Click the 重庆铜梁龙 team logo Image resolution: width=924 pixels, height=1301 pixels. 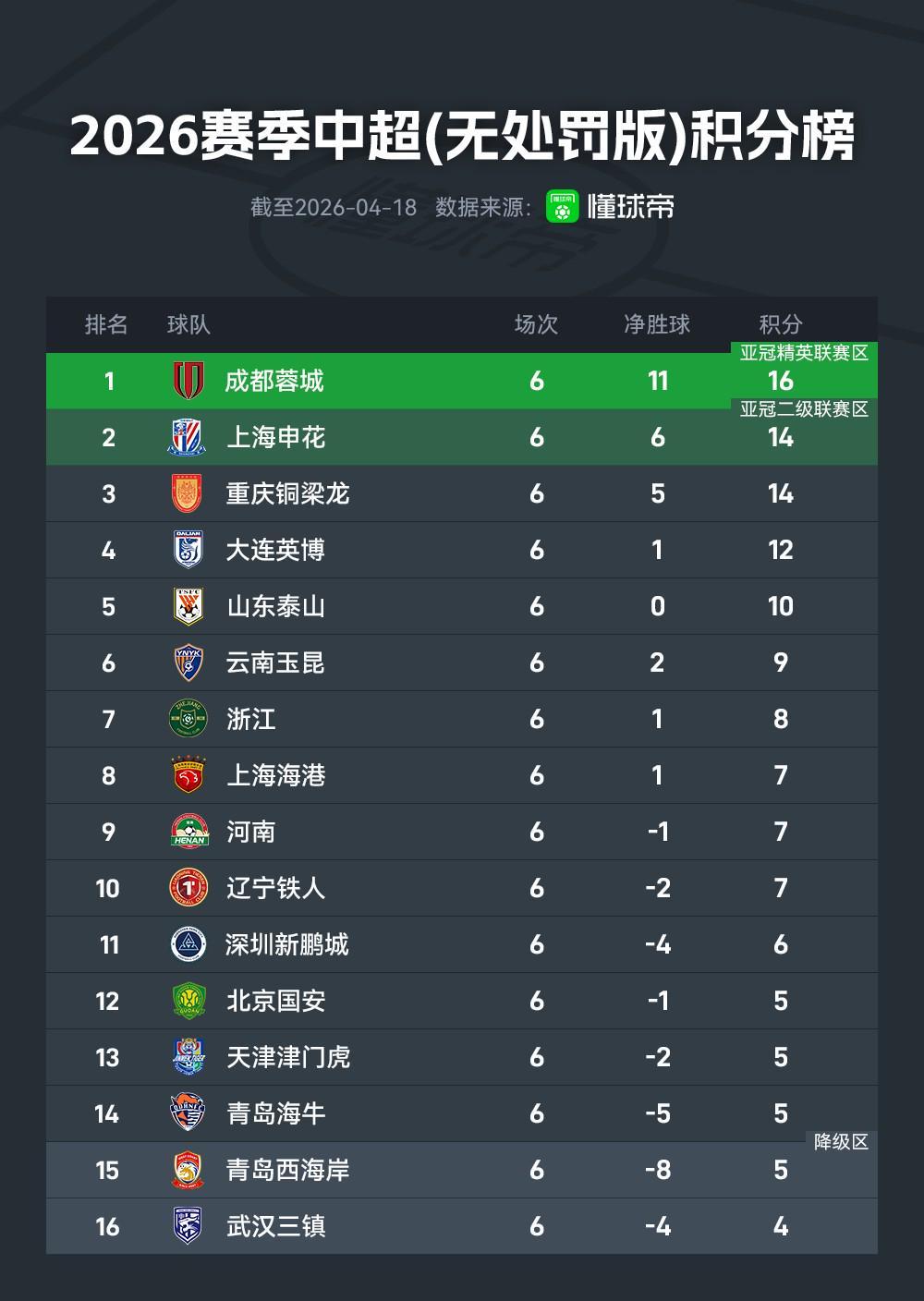point(188,493)
